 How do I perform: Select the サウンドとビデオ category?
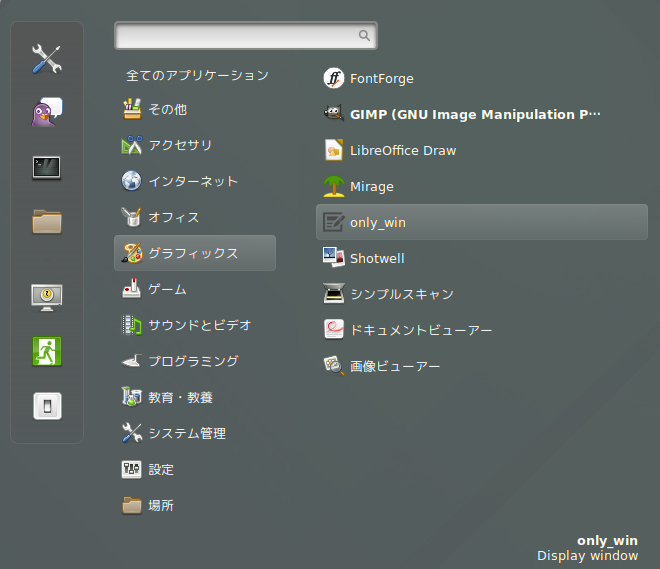199,325
